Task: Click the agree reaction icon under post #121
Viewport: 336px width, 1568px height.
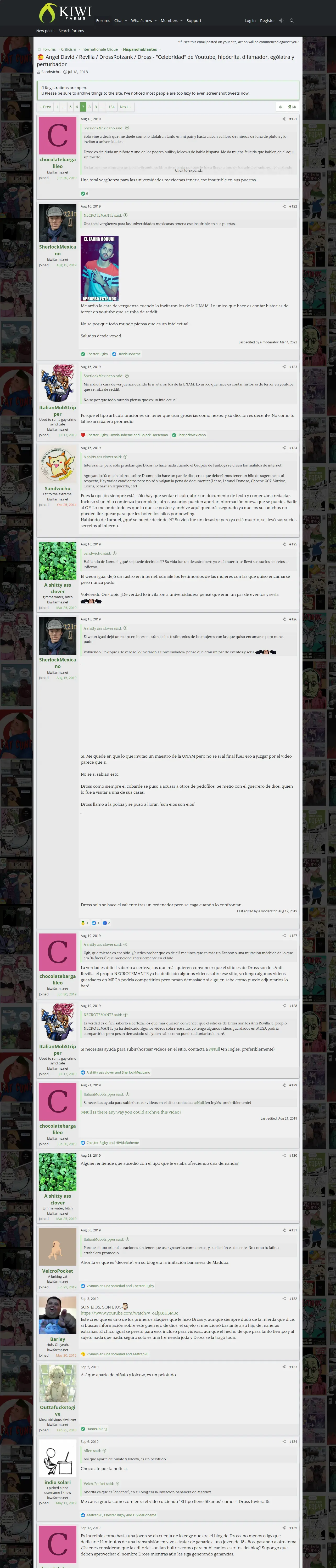Action: (x=83, y=194)
